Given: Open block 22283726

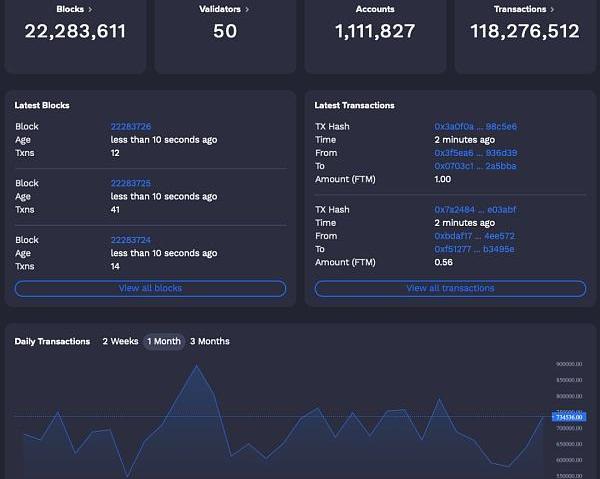Looking at the screenshot, I should coord(131,127).
